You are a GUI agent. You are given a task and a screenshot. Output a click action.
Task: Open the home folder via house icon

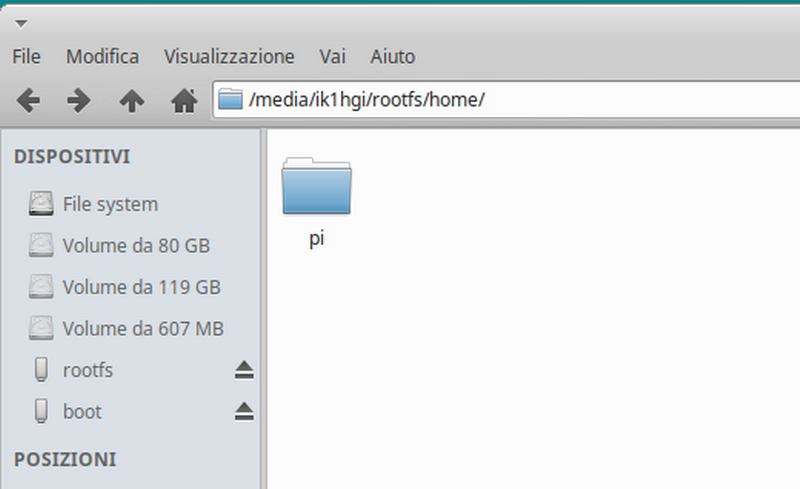[184, 100]
